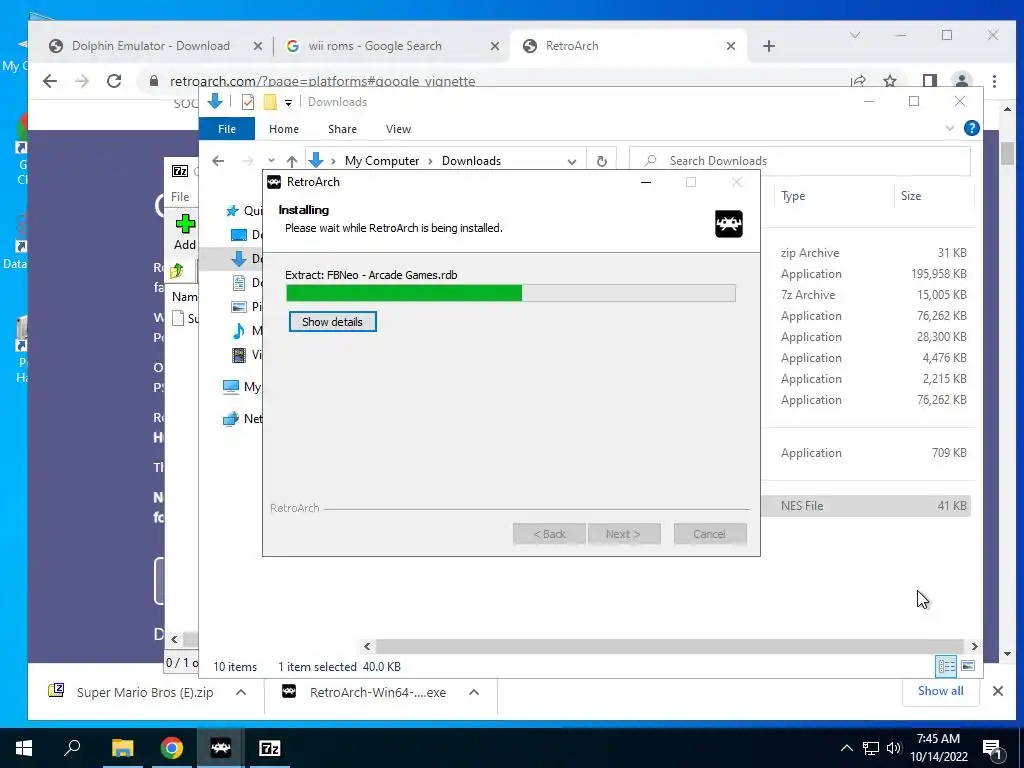Image resolution: width=1024 pixels, height=768 pixels.
Task: Click Show all downloads
Action: coord(940,691)
